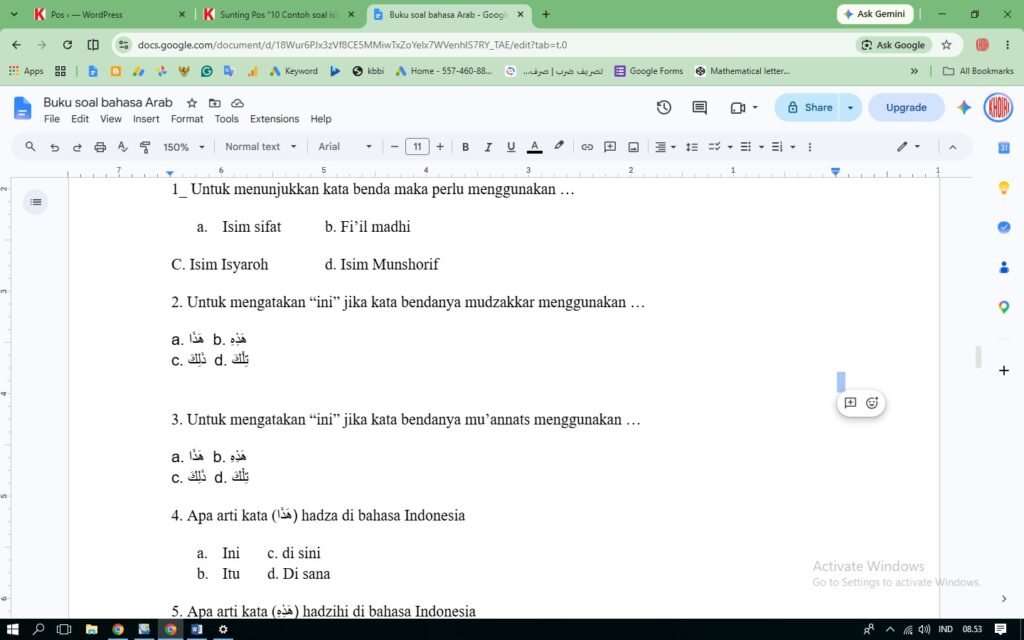Open line and paragraph spacing
Viewport: 1024px width, 640px height.
click(x=692, y=147)
